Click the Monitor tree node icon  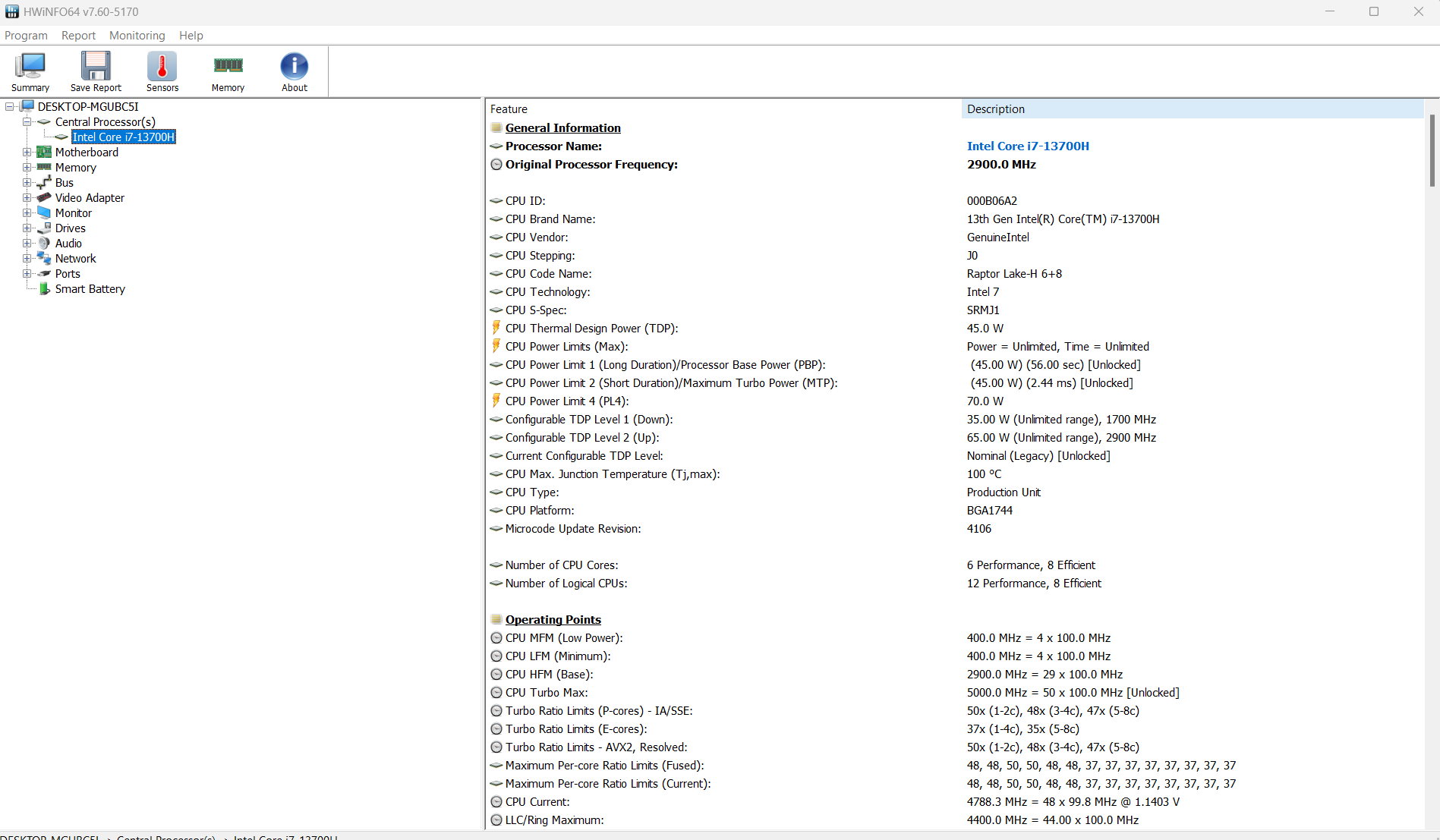[x=44, y=212]
